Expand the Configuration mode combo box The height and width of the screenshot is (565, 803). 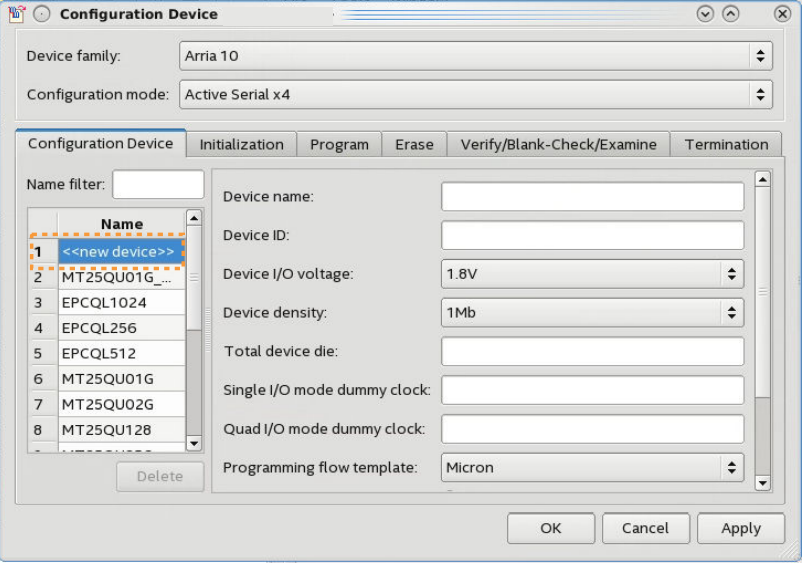click(x=475, y=95)
